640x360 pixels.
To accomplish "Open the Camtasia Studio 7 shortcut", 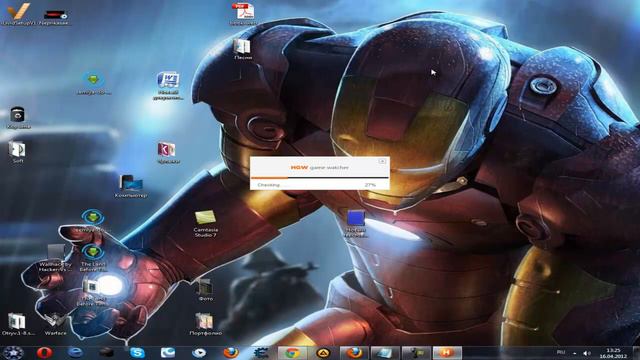I will point(205,218).
